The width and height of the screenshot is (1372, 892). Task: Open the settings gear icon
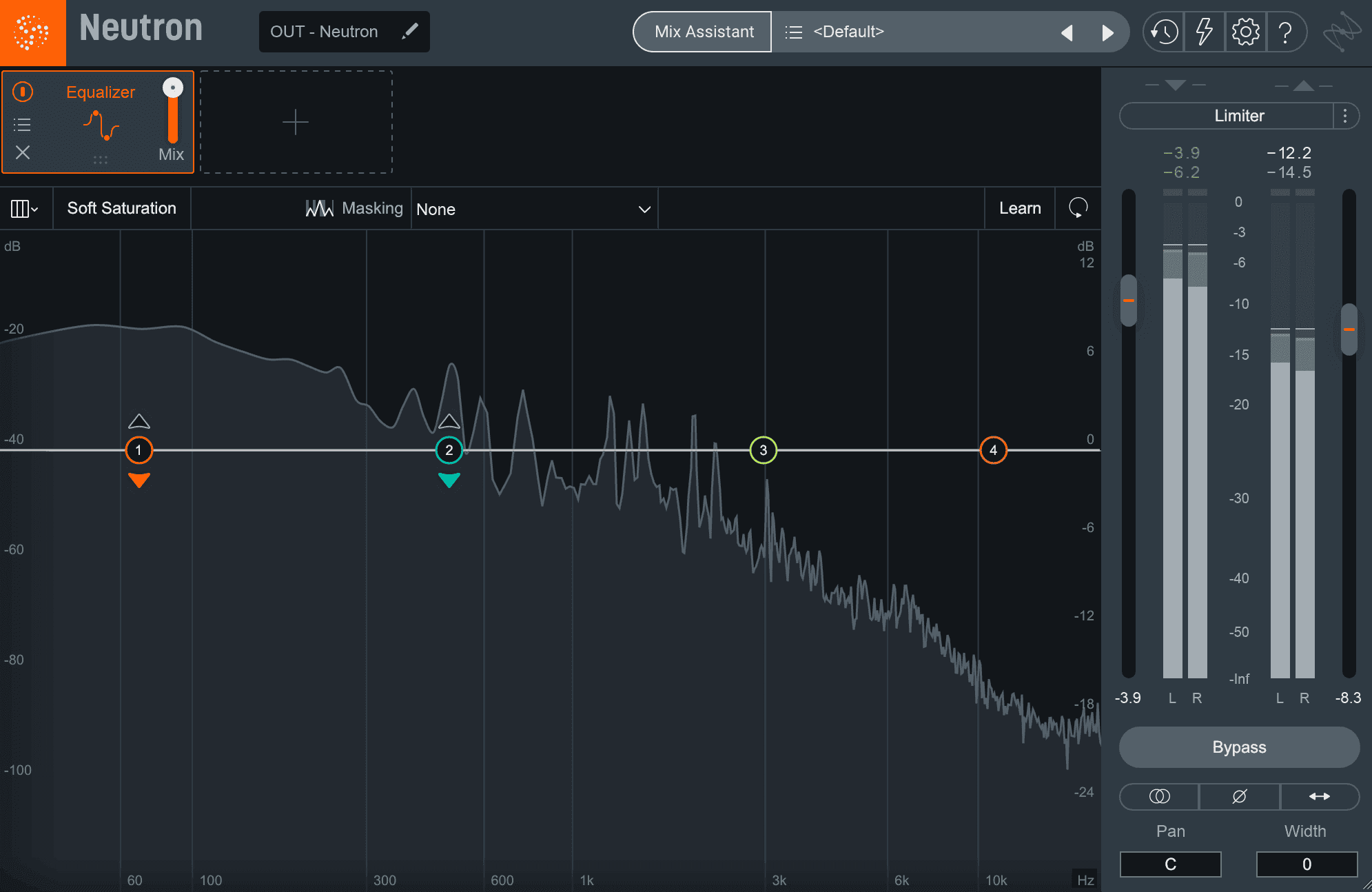tap(1245, 32)
